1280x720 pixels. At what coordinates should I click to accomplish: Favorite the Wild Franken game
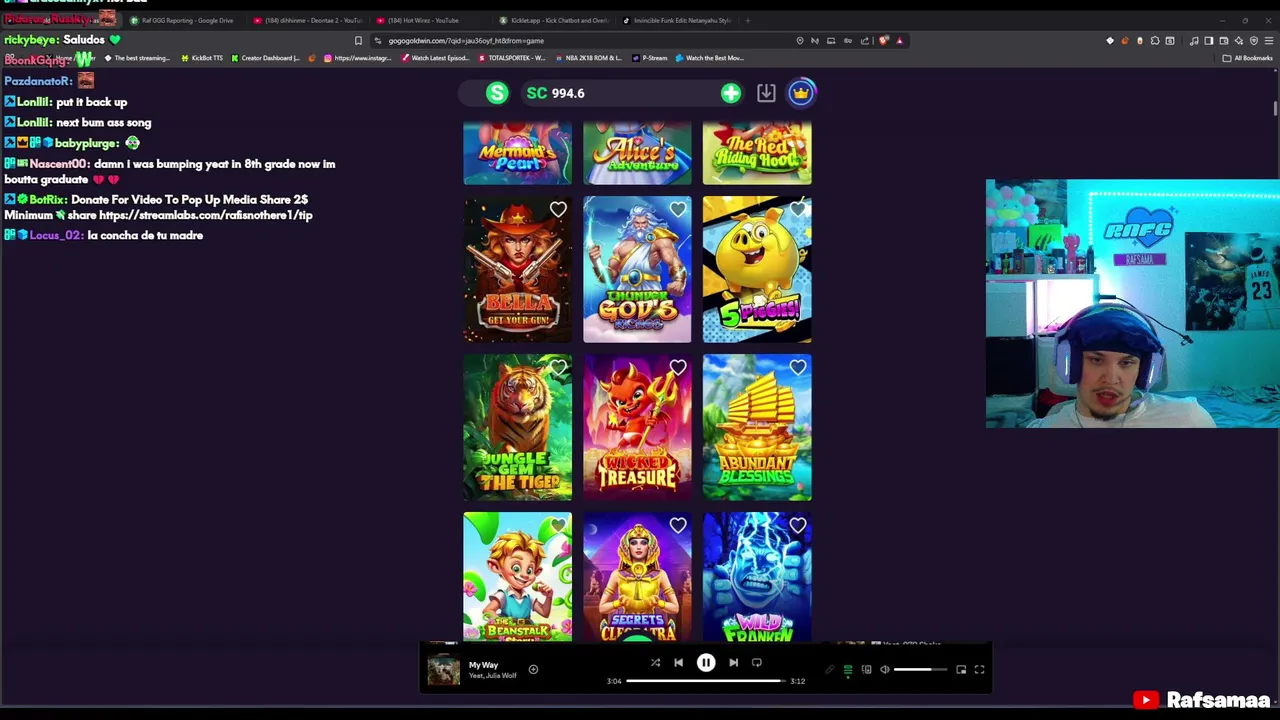click(x=798, y=526)
